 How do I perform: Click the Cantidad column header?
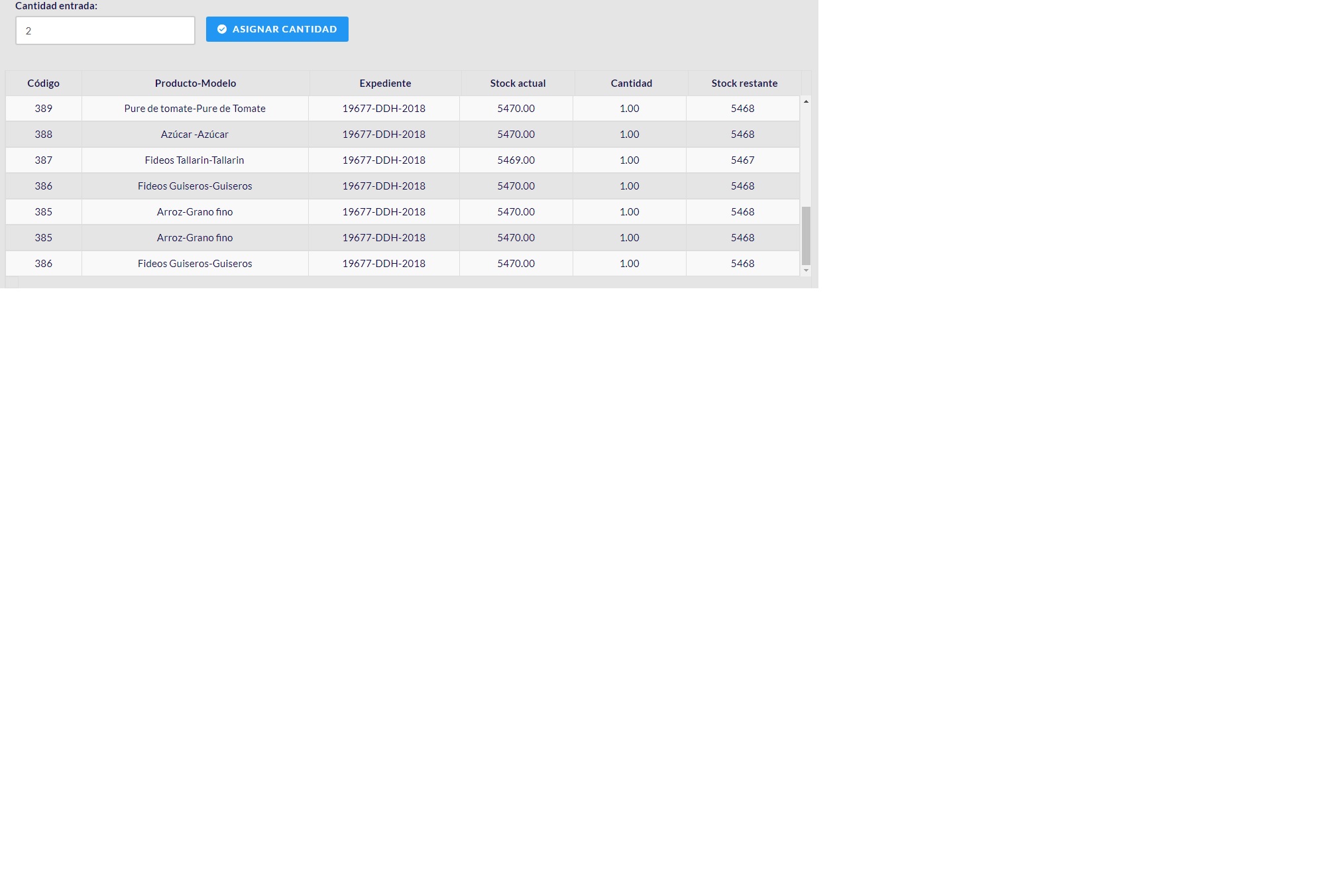[x=631, y=84]
